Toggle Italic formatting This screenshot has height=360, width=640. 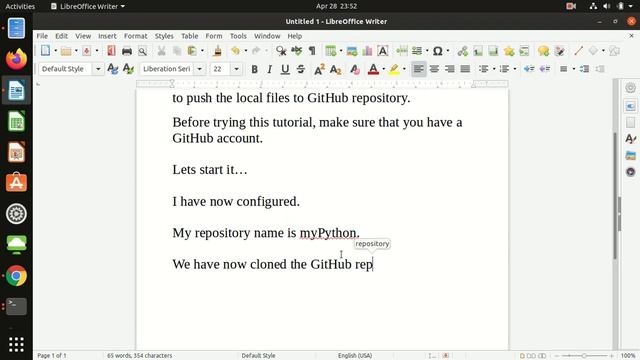pyautogui.click(x=269, y=69)
